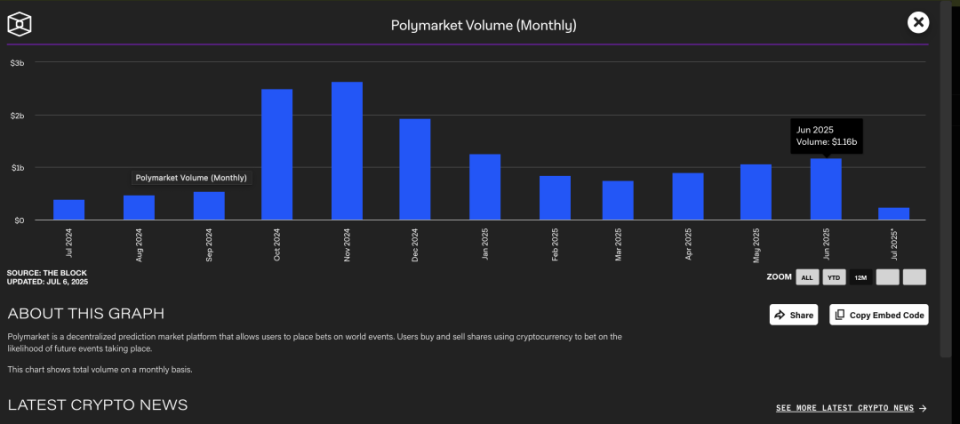The width and height of the screenshot is (960, 424).
Task: Select the 12M zoom range button
Action: tap(861, 277)
